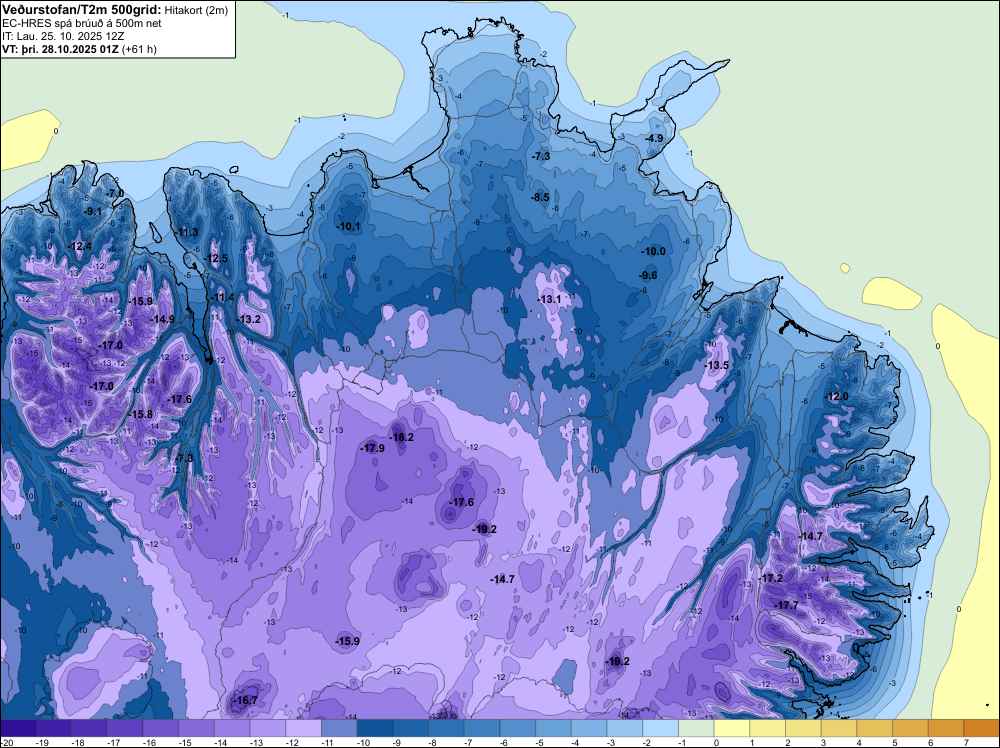
Task: Click the legend scale label '7'
Action: tap(967, 742)
